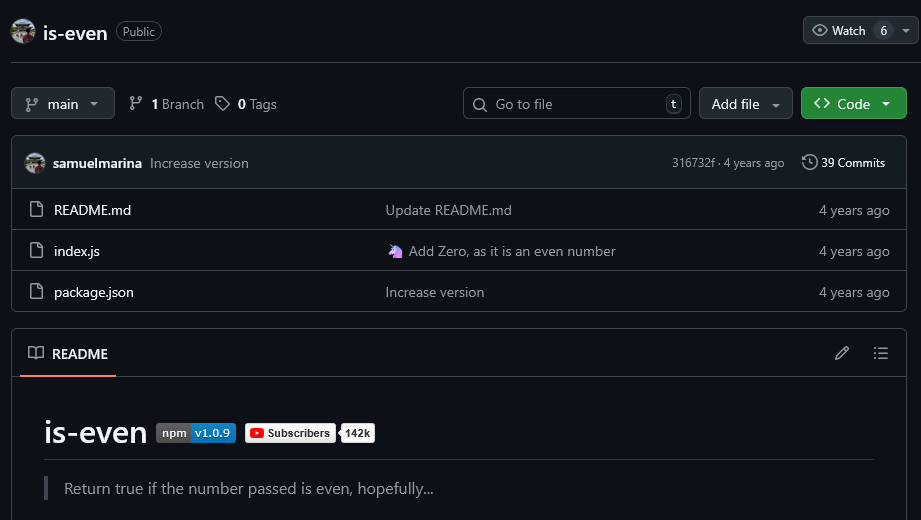Screen dimensions: 921x520
Task: Click the samuelmarina commit author avatar
Action: pyautogui.click(x=35, y=163)
